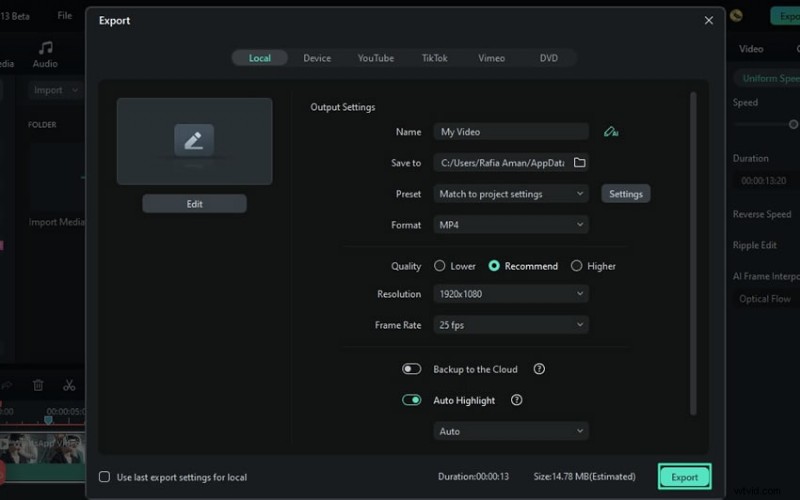
Task: Switch to the Device export tab
Action: click(x=317, y=58)
